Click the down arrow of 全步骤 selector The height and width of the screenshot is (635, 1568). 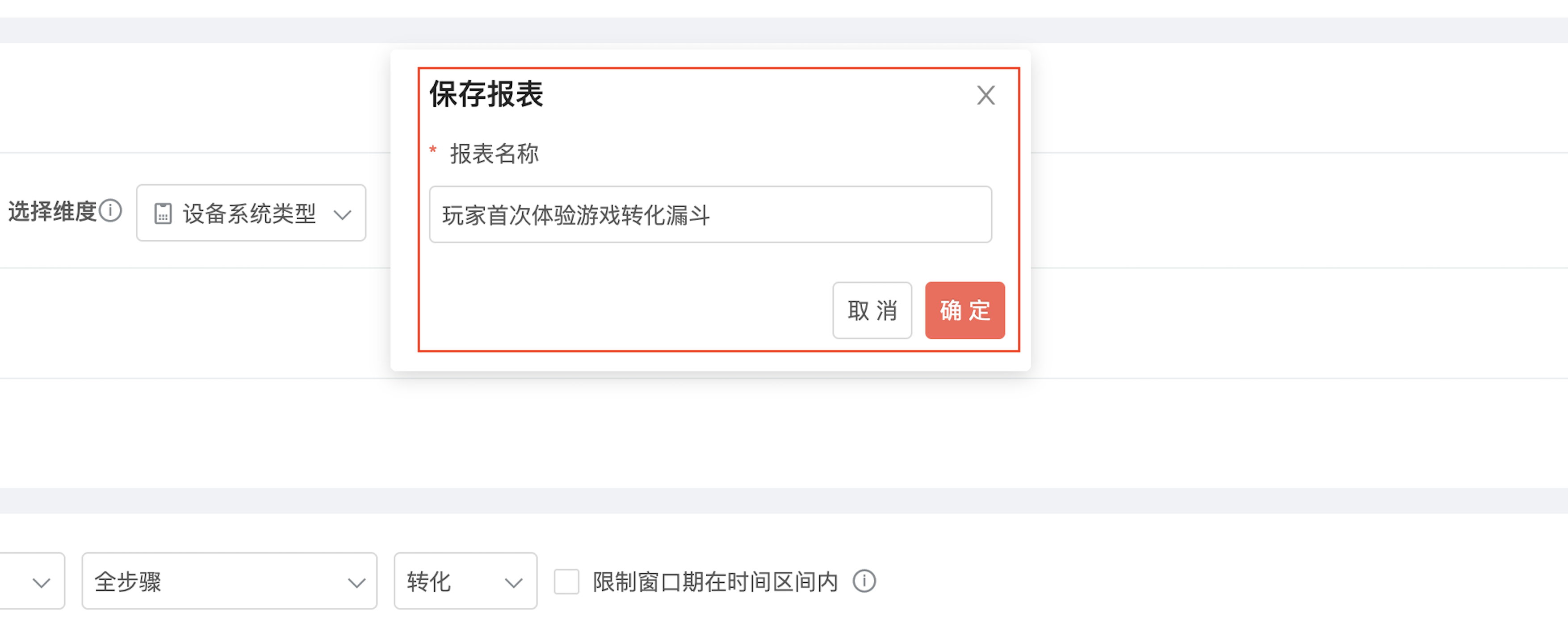point(356,583)
